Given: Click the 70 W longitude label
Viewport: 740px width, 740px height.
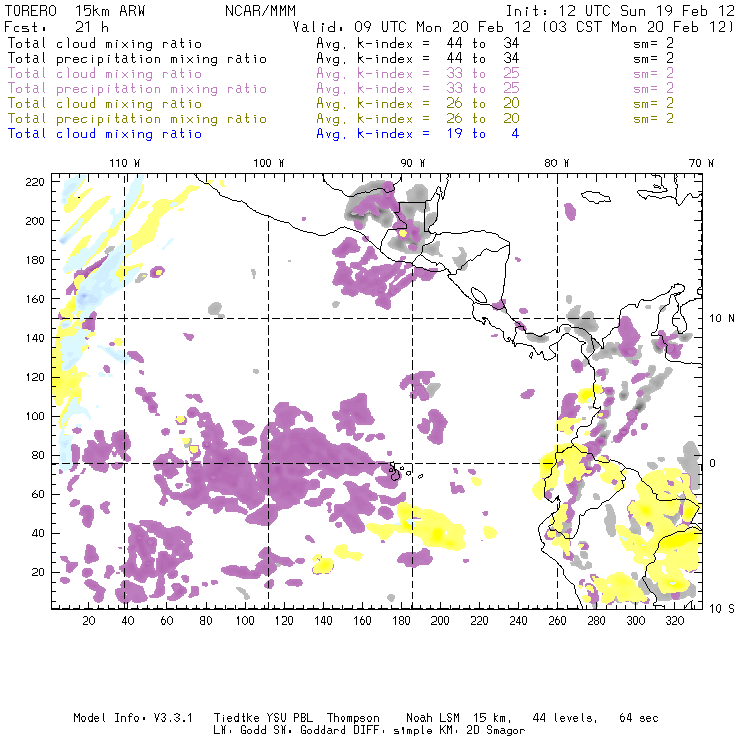Looking at the screenshot, I should (x=703, y=163).
